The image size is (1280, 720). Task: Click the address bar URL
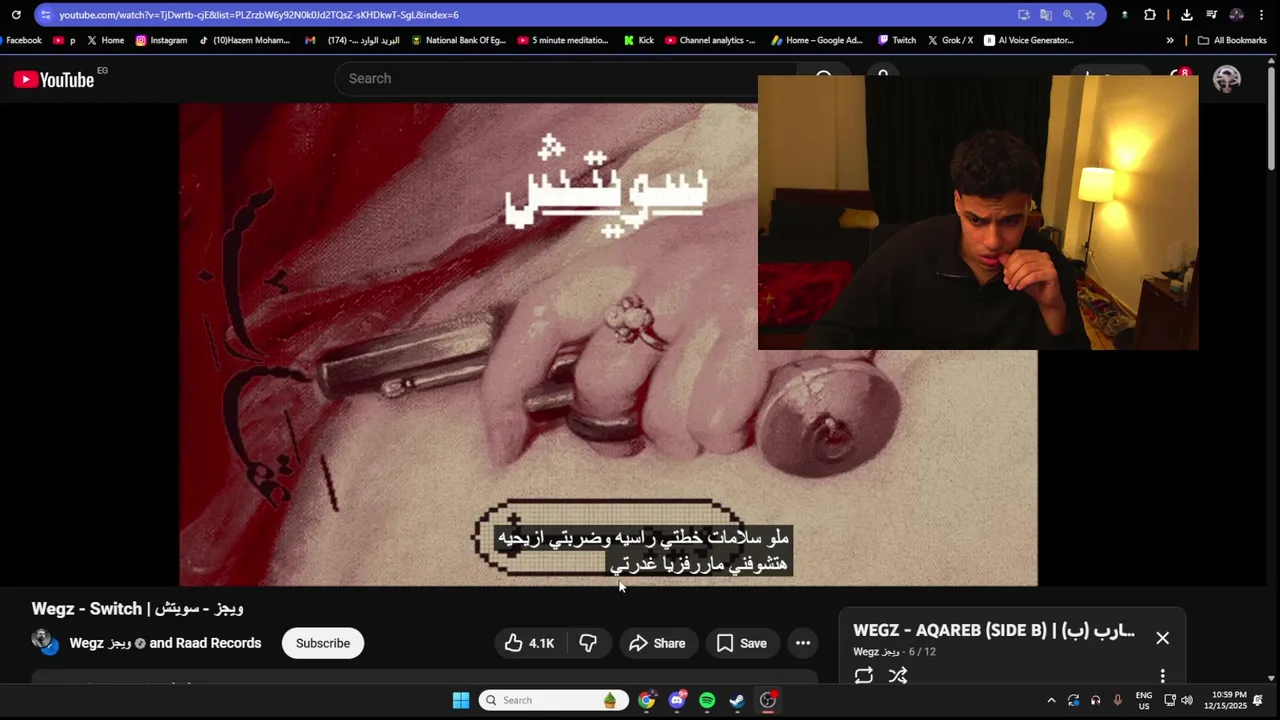(x=258, y=15)
